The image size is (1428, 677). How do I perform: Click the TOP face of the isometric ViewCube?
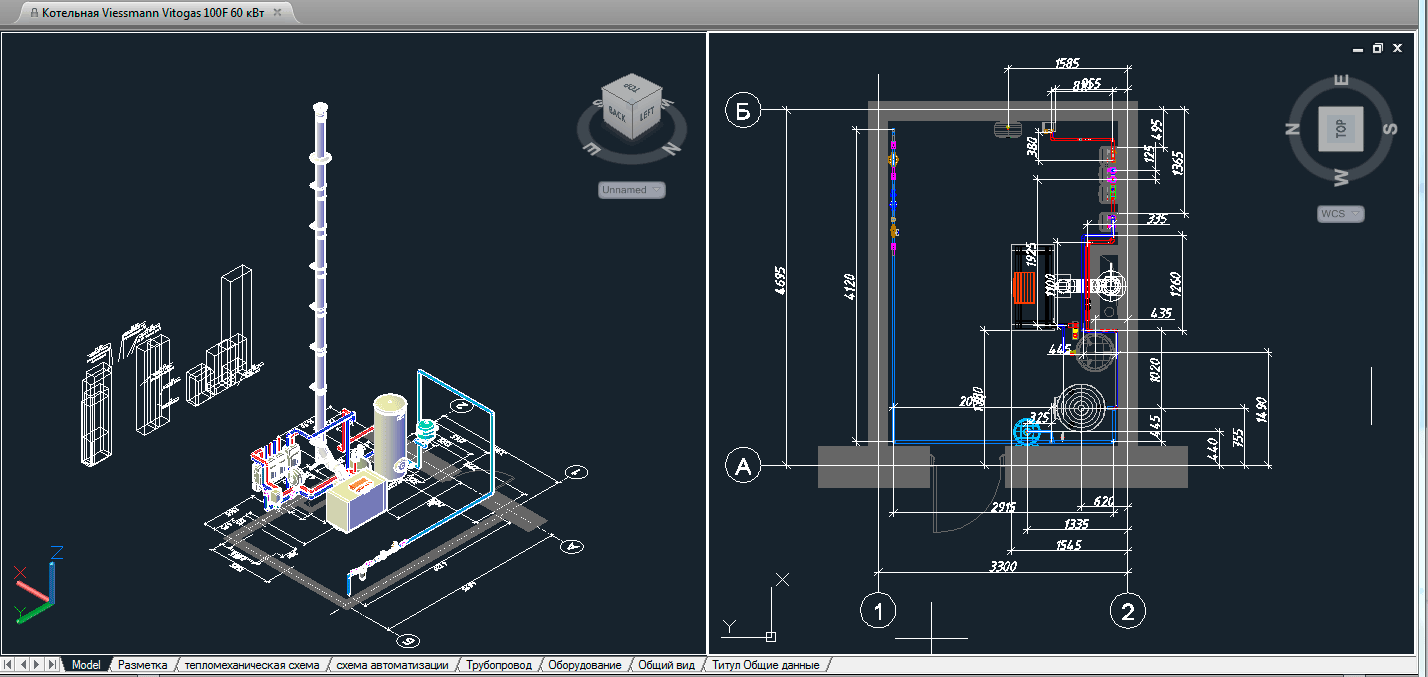pos(630,87)
